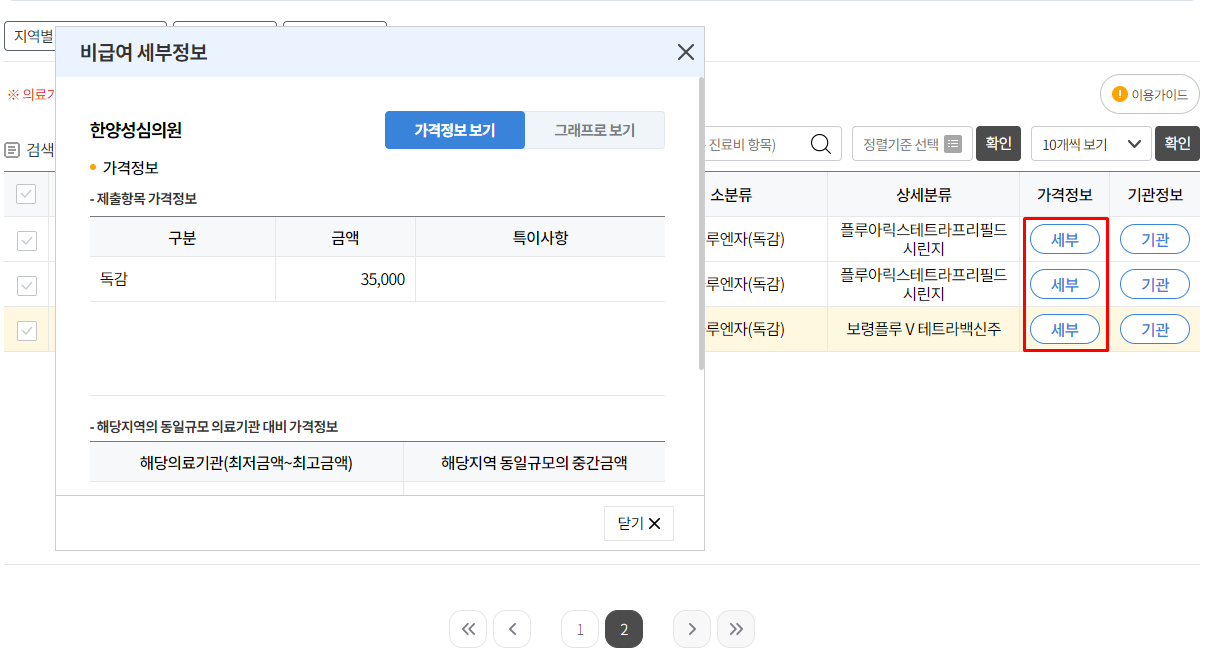Select page 1 in pagination

[580, 629]
